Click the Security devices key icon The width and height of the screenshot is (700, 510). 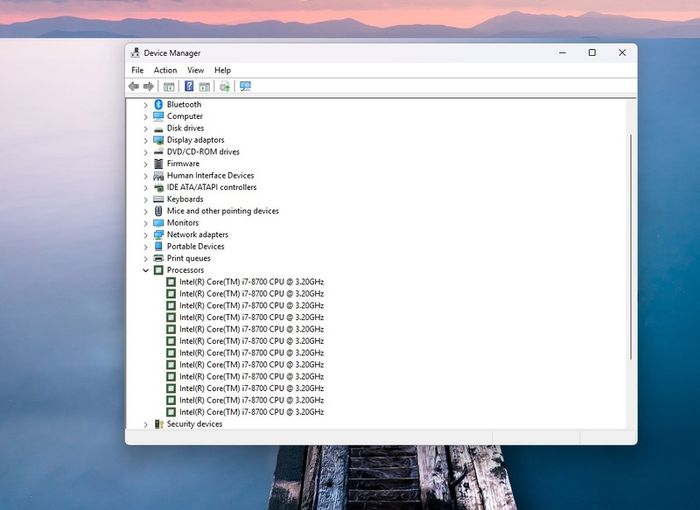coord(158,424)
